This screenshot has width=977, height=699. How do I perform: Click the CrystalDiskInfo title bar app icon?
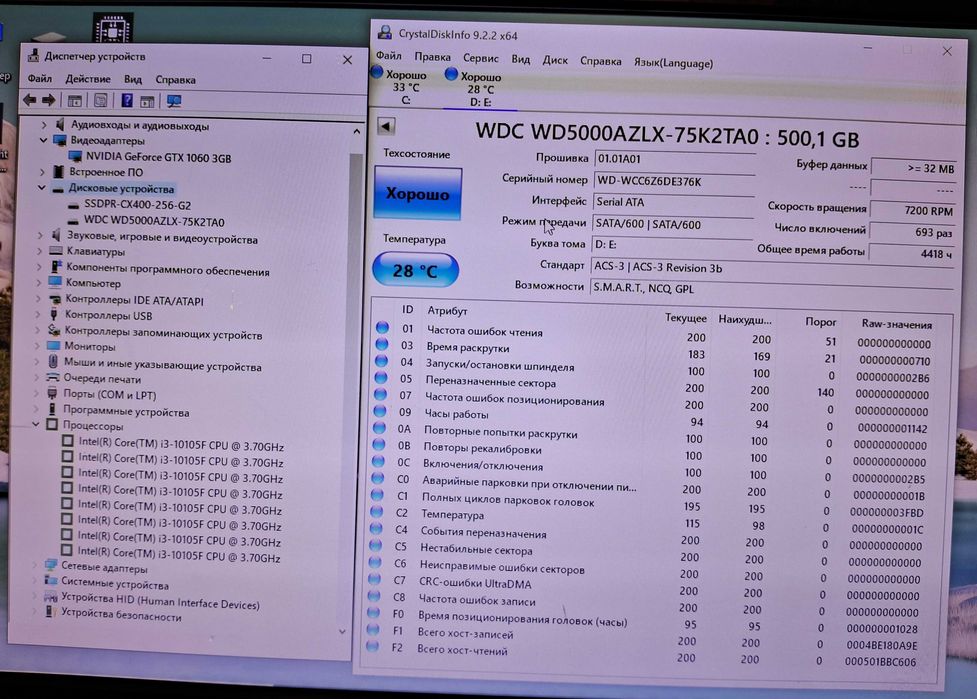click(x=385, y=32)
